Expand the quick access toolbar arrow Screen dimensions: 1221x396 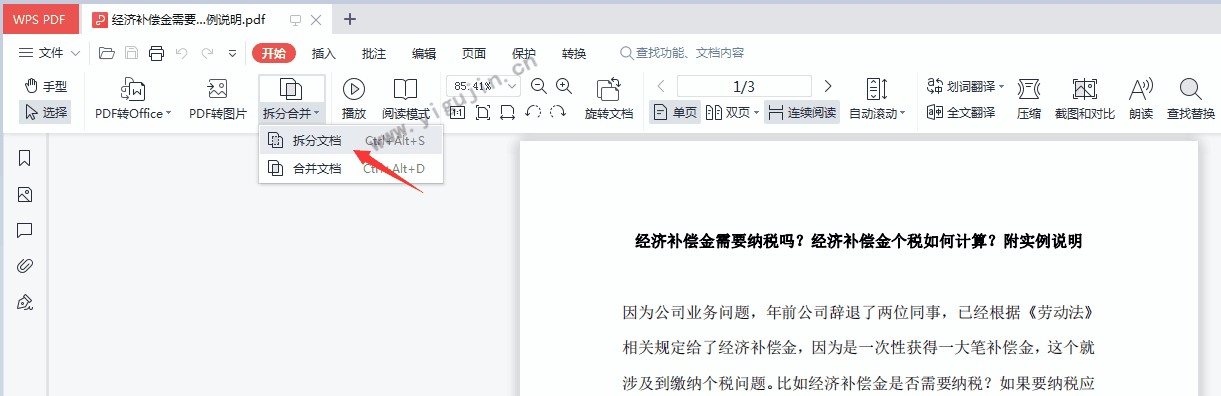[233, 53]
